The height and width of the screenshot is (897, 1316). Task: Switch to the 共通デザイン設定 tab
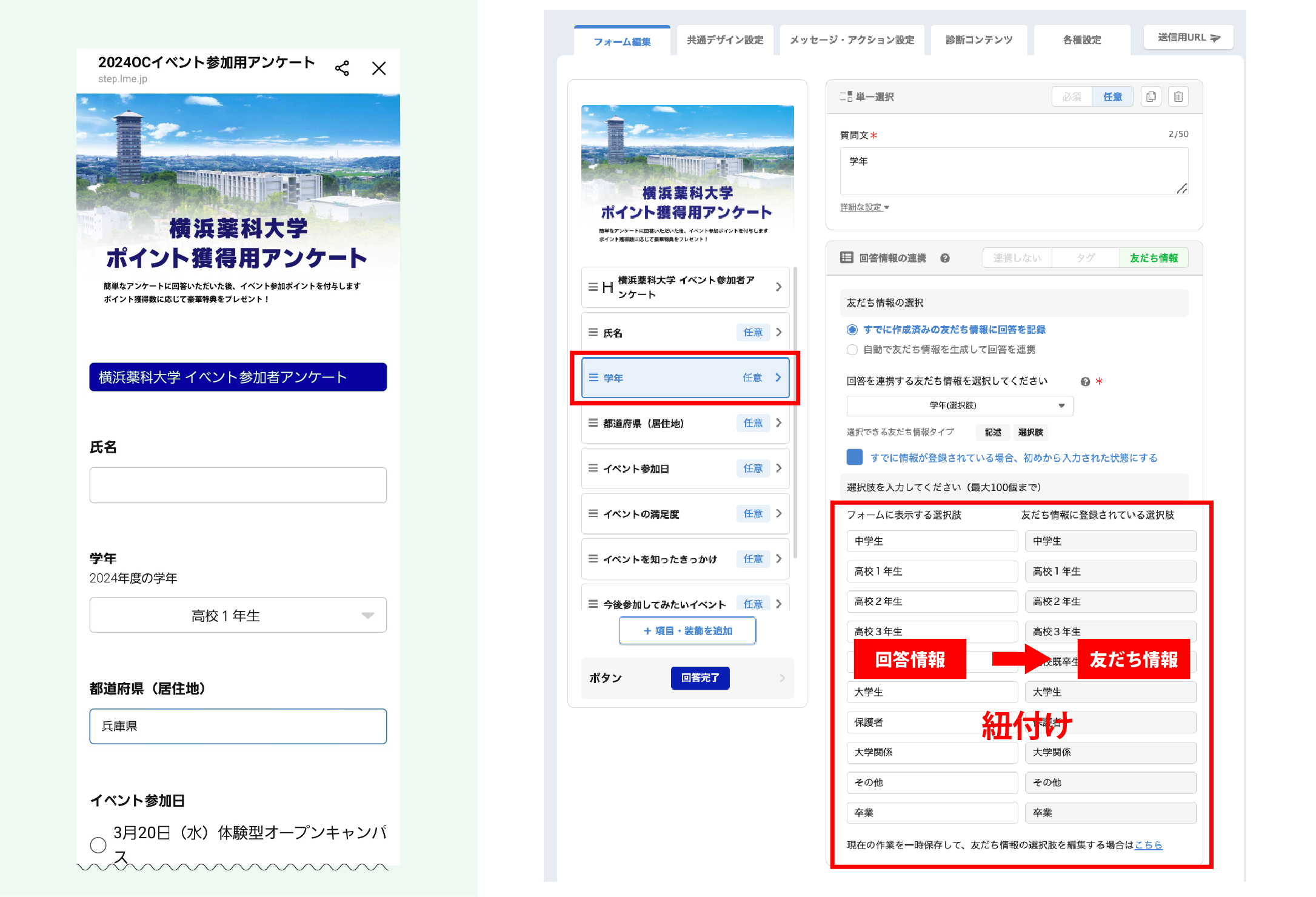[724, 40]
